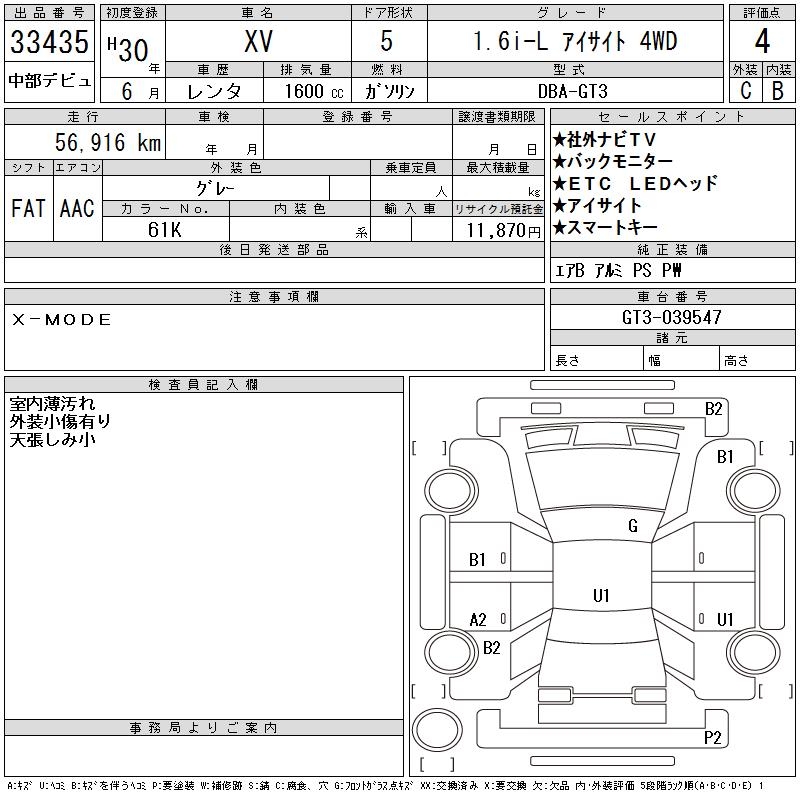Click the inspector note 室内薄汚れ
800x800 pixels.
(x=53, y=404)
